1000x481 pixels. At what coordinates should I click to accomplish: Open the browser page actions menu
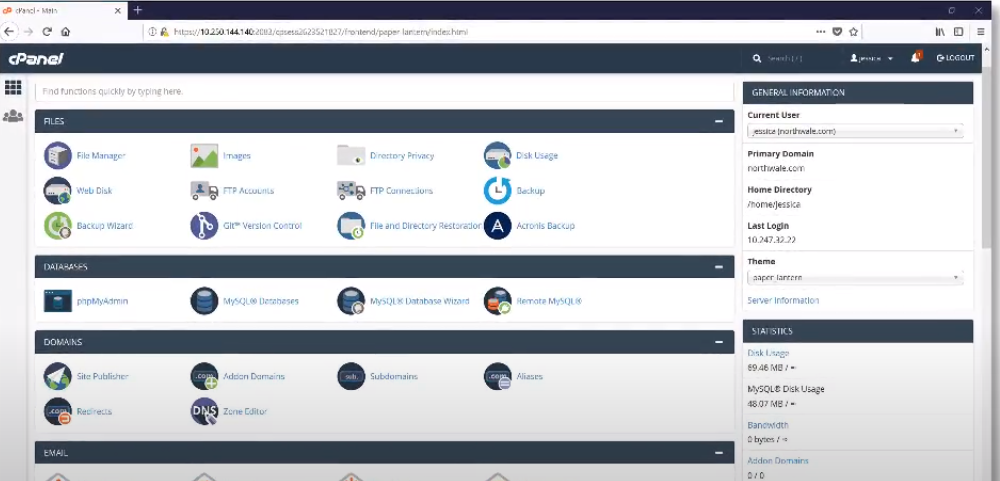[821, 31]
